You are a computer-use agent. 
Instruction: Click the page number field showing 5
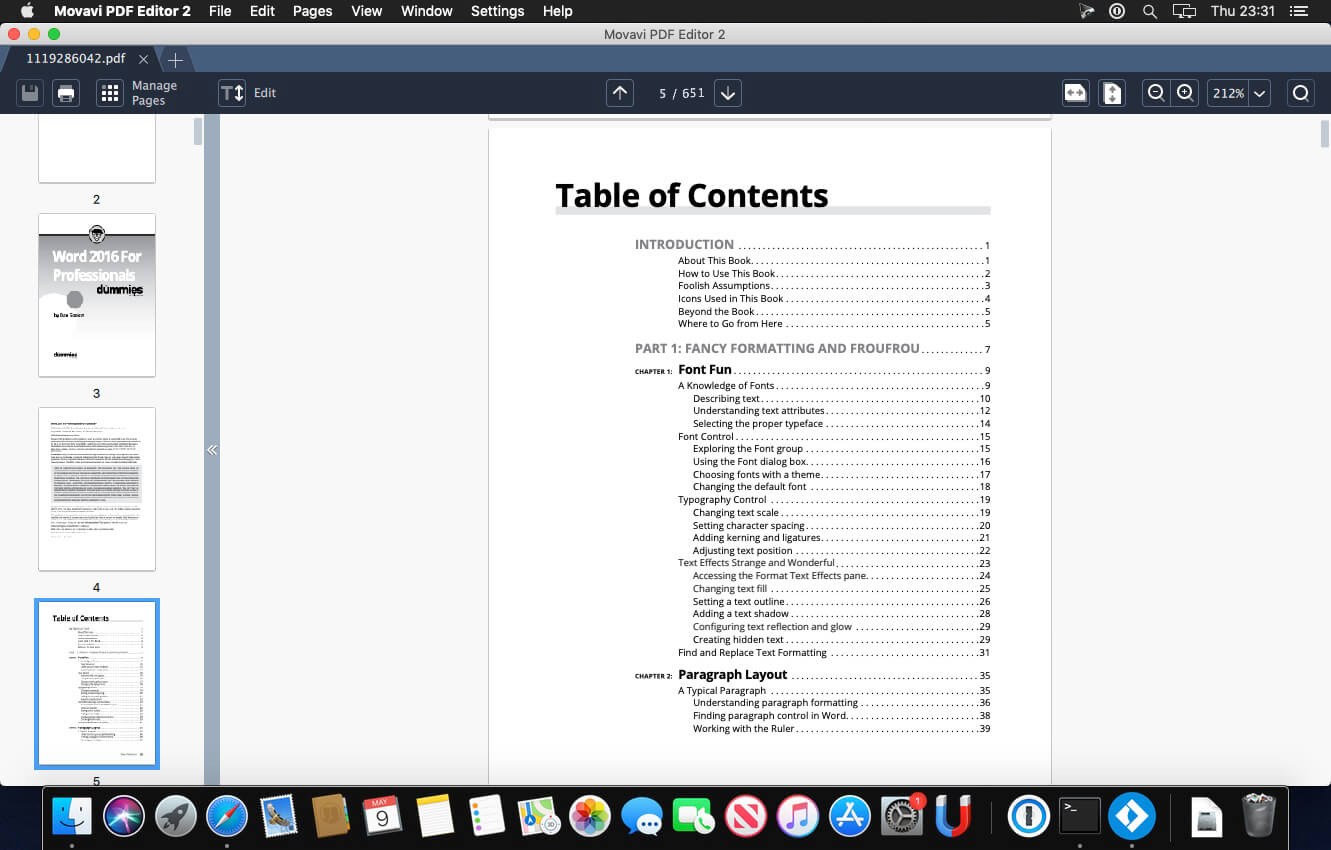(x=663, y=93)
